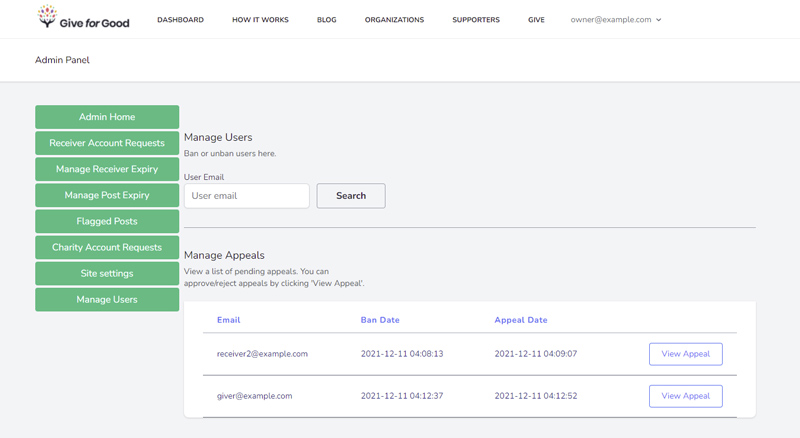
Task: Select the Manage Users sidebar button
Action: (107, 299)
